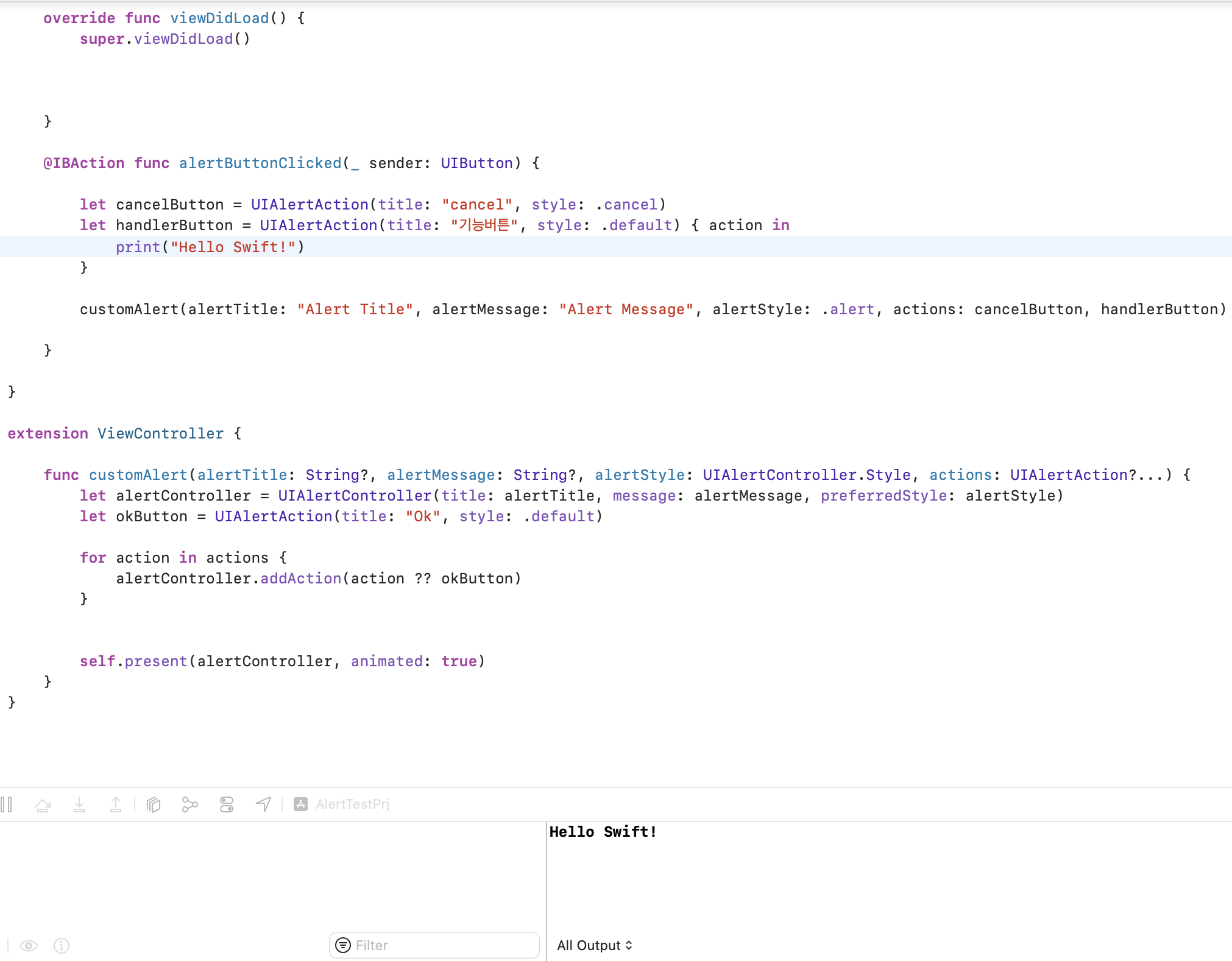Pause program execution in debug bar
This screenshot has width=1232, height=961.
pos(7,804)
